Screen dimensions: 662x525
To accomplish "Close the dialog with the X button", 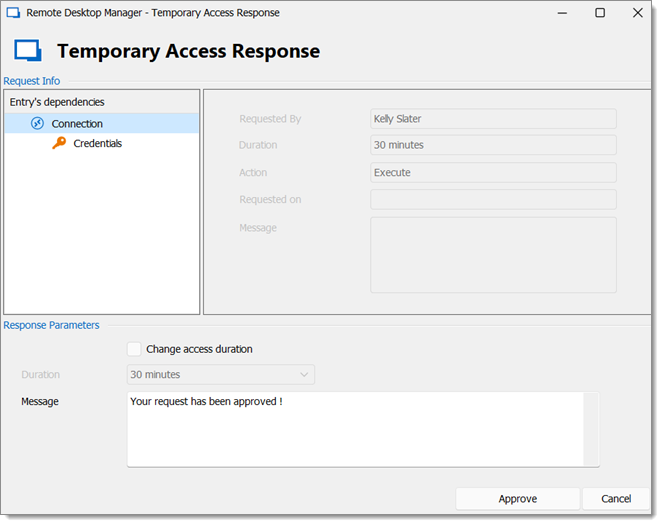I will pyautogui.click(x=638, y=13).
